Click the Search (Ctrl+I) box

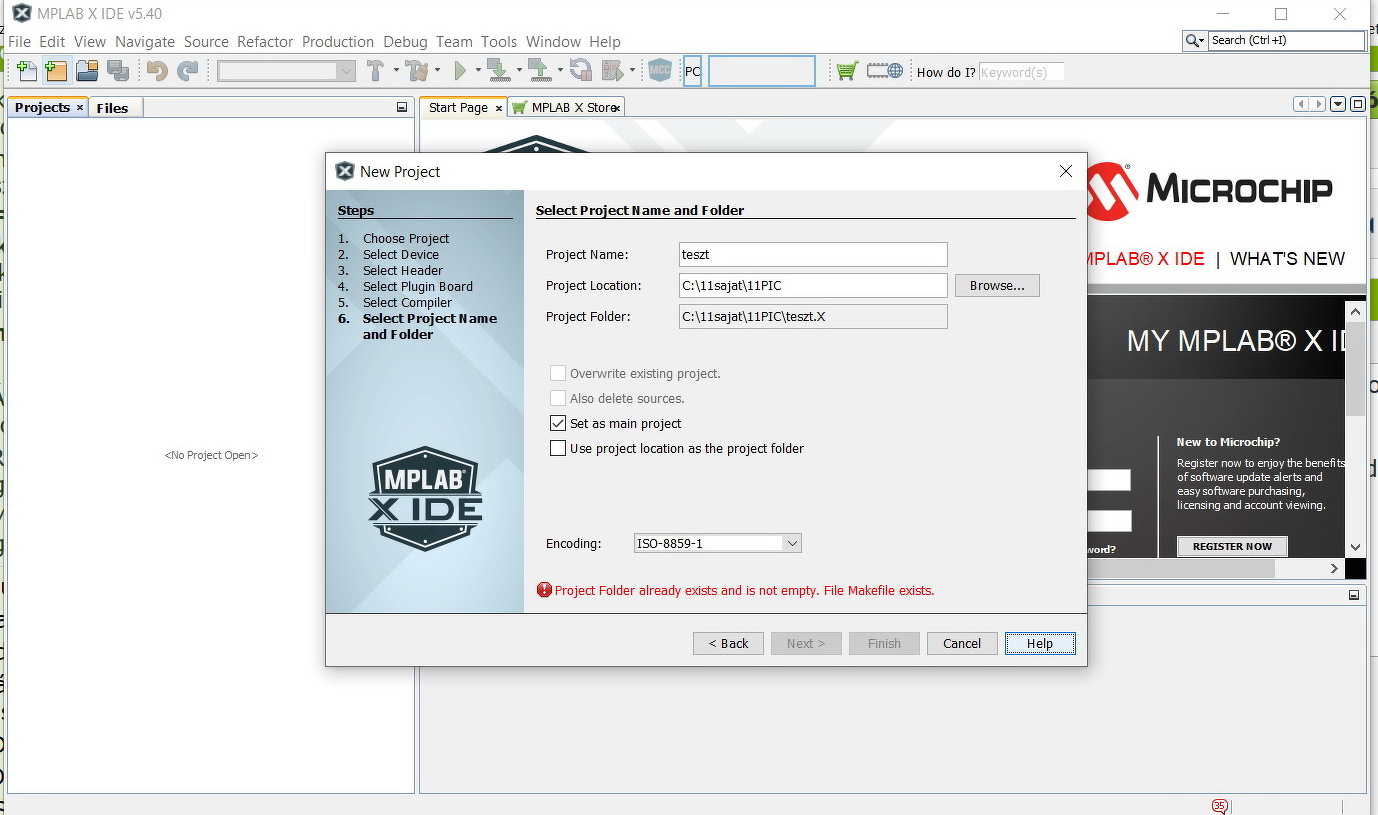[x=1286, y=41]
